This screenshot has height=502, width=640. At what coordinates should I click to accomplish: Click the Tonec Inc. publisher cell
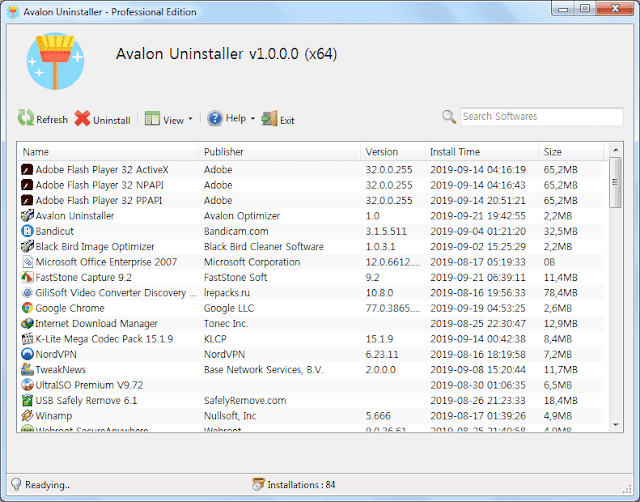click(226, 324)
